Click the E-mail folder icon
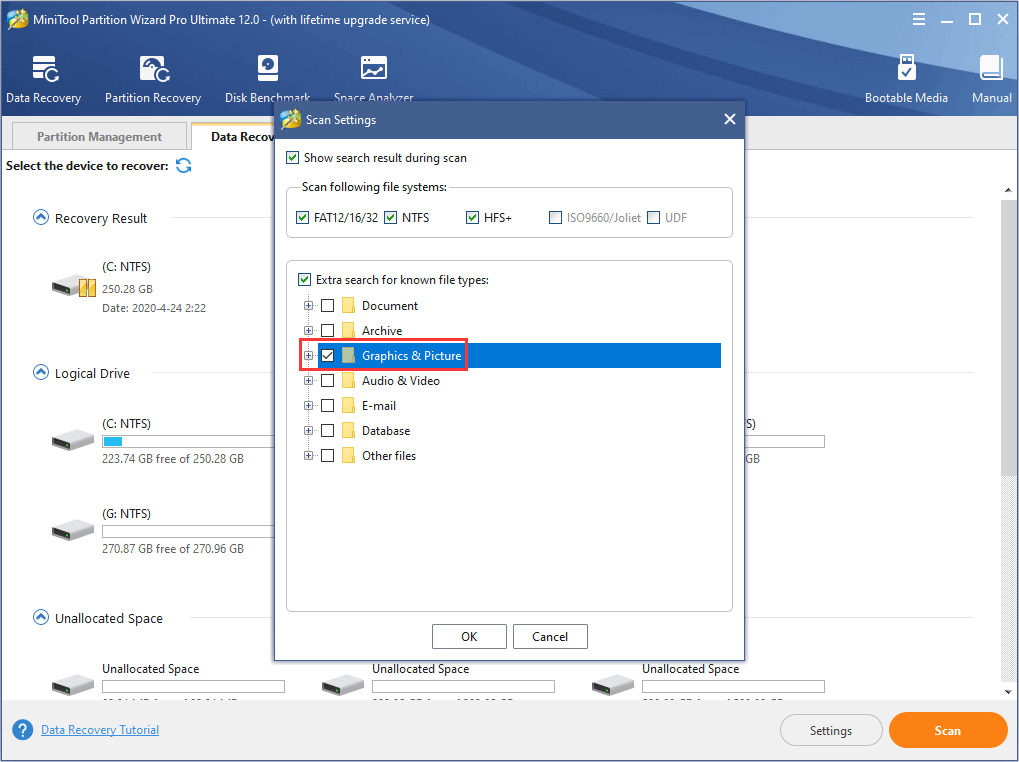 pos(348,405)
